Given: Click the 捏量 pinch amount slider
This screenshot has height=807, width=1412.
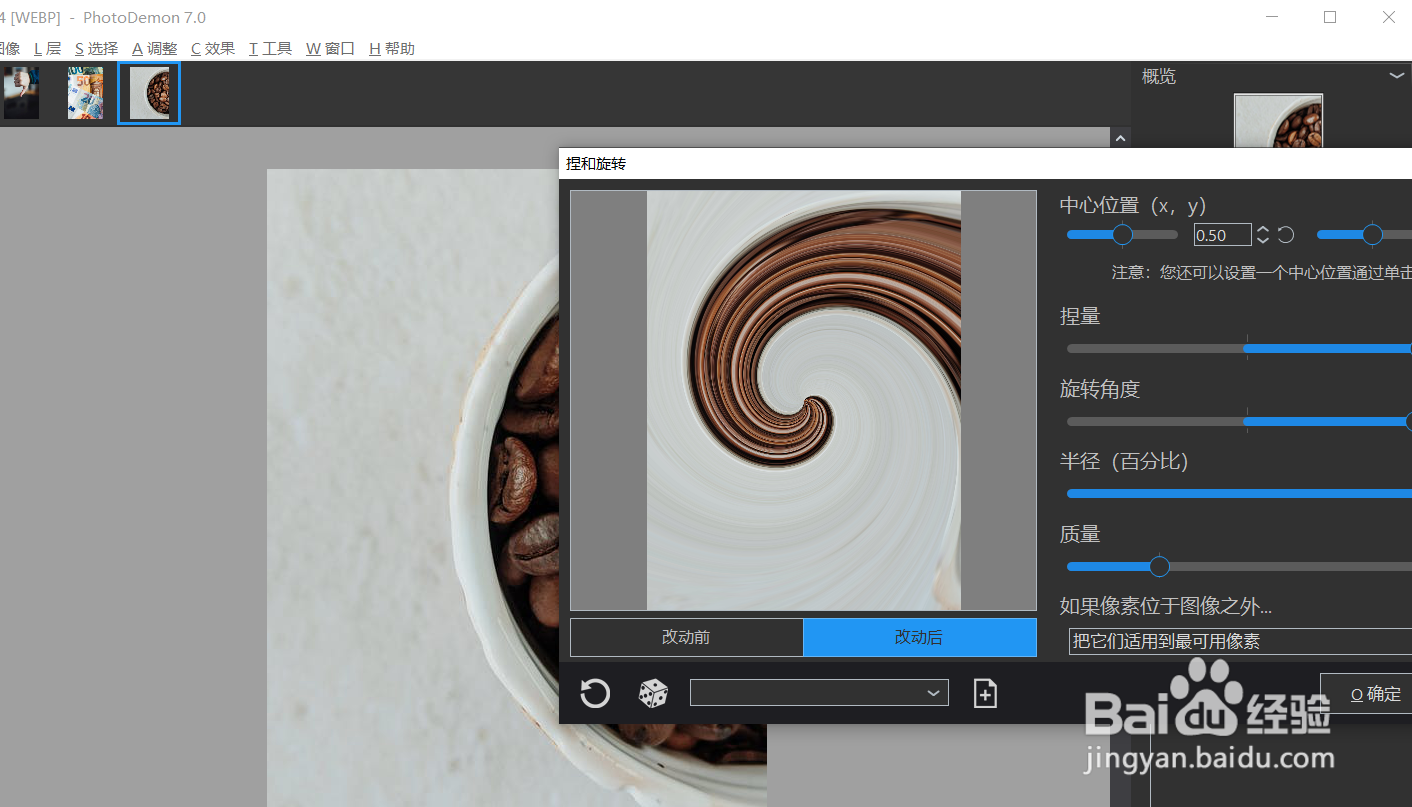Looking at the screenshot, I should pyautogui.click(x=1239, y=349).
